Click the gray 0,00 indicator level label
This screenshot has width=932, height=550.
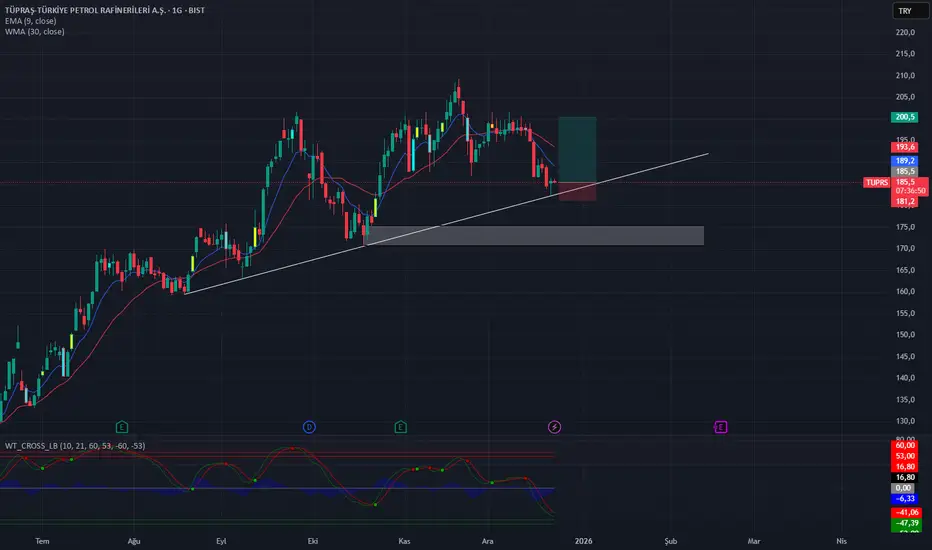[903, 488]
